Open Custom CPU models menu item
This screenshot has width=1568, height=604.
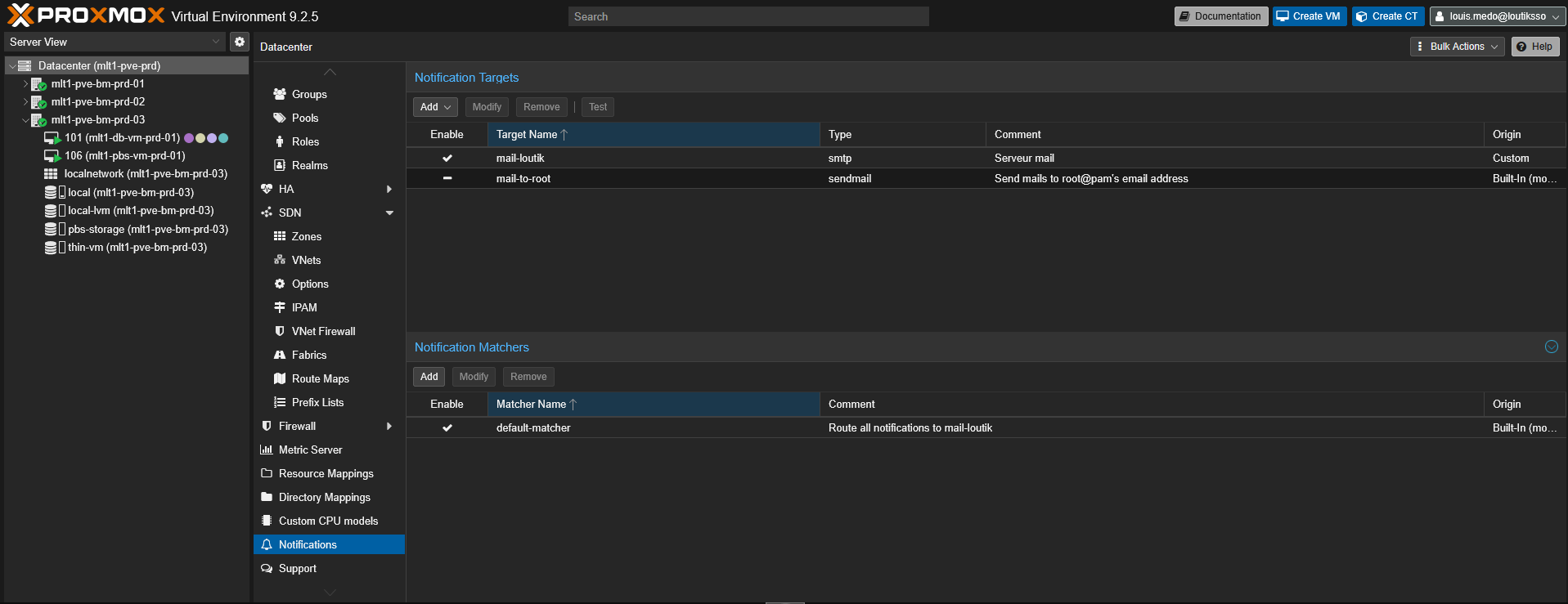[x=330, y=521]
